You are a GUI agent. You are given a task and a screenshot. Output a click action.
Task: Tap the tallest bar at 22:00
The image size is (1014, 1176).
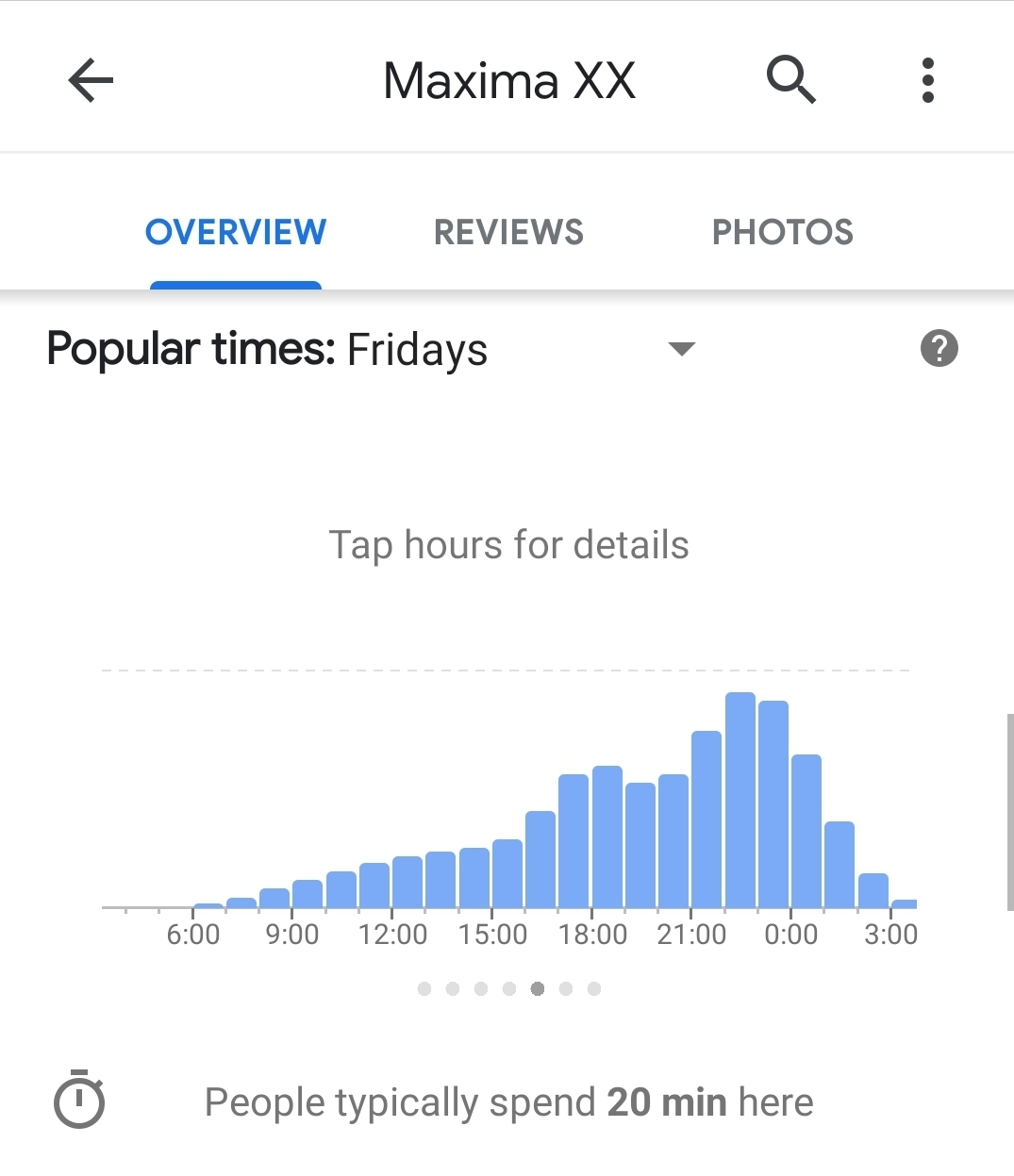click(x=740, y=800)
